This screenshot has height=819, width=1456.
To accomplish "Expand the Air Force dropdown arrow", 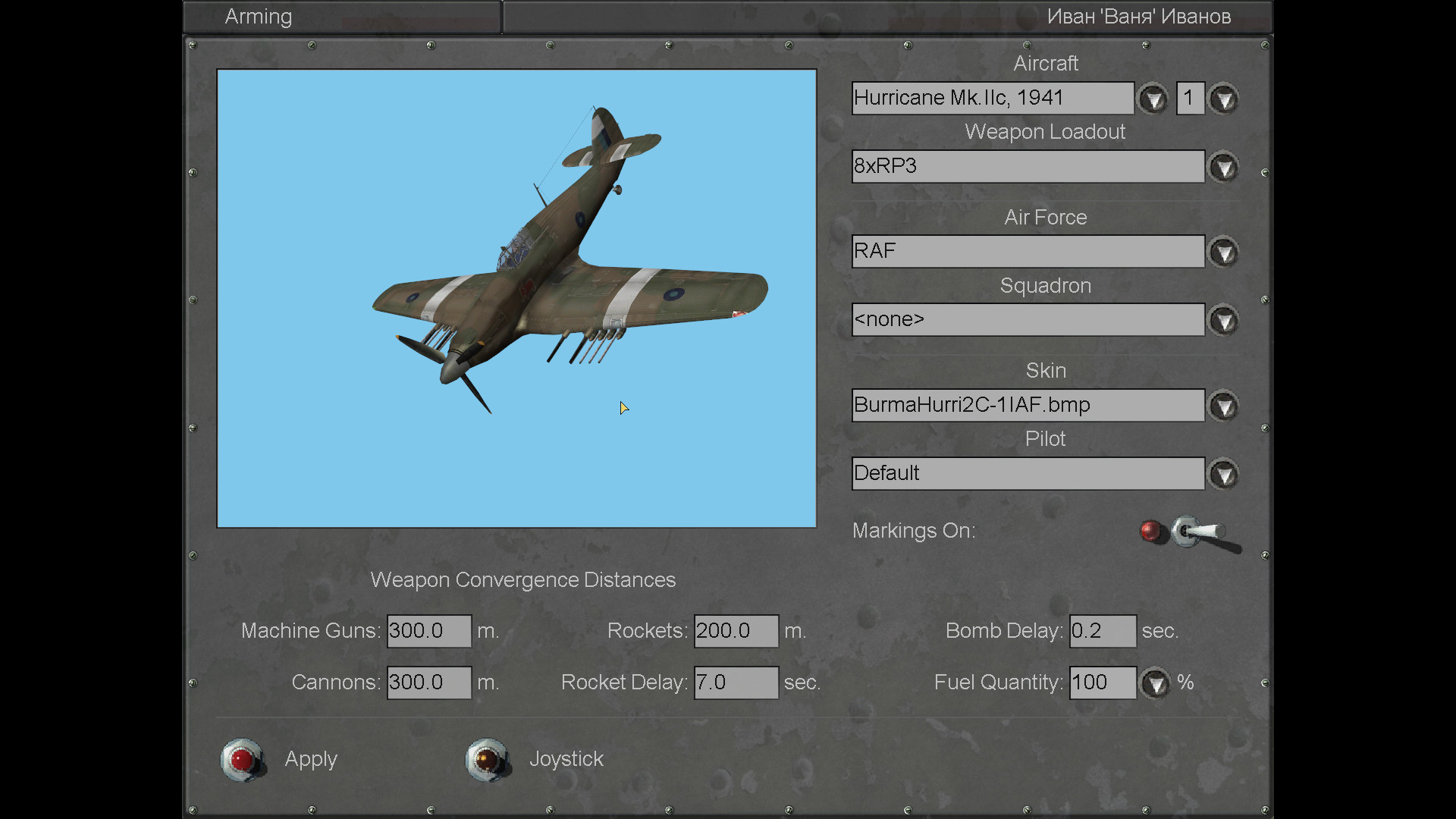I will pyautogui.click(x=1223, y=253).
